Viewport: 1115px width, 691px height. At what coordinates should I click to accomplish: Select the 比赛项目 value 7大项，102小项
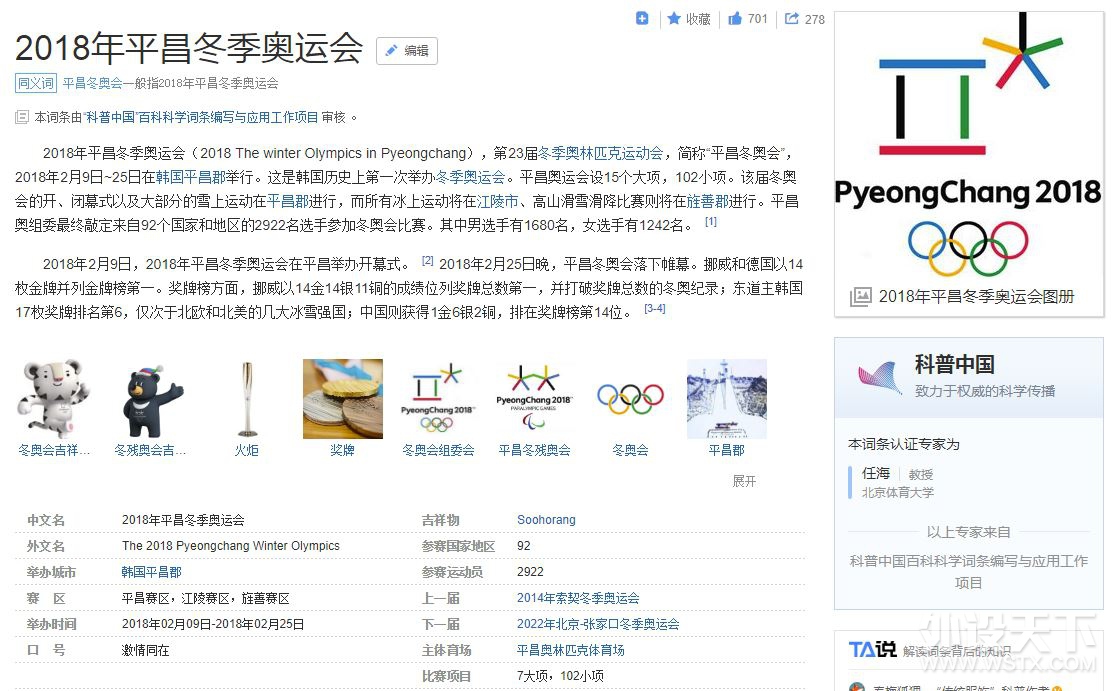[560, 676]
